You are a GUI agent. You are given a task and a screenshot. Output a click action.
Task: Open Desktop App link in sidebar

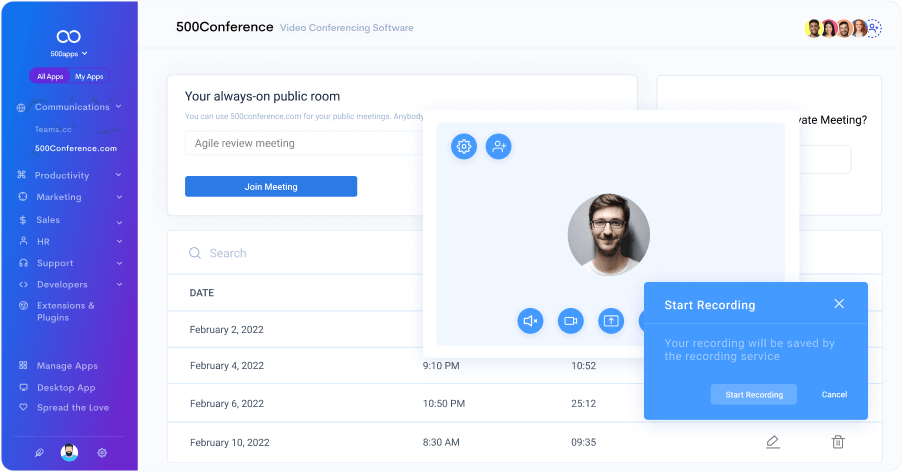(x=66, y=387)
